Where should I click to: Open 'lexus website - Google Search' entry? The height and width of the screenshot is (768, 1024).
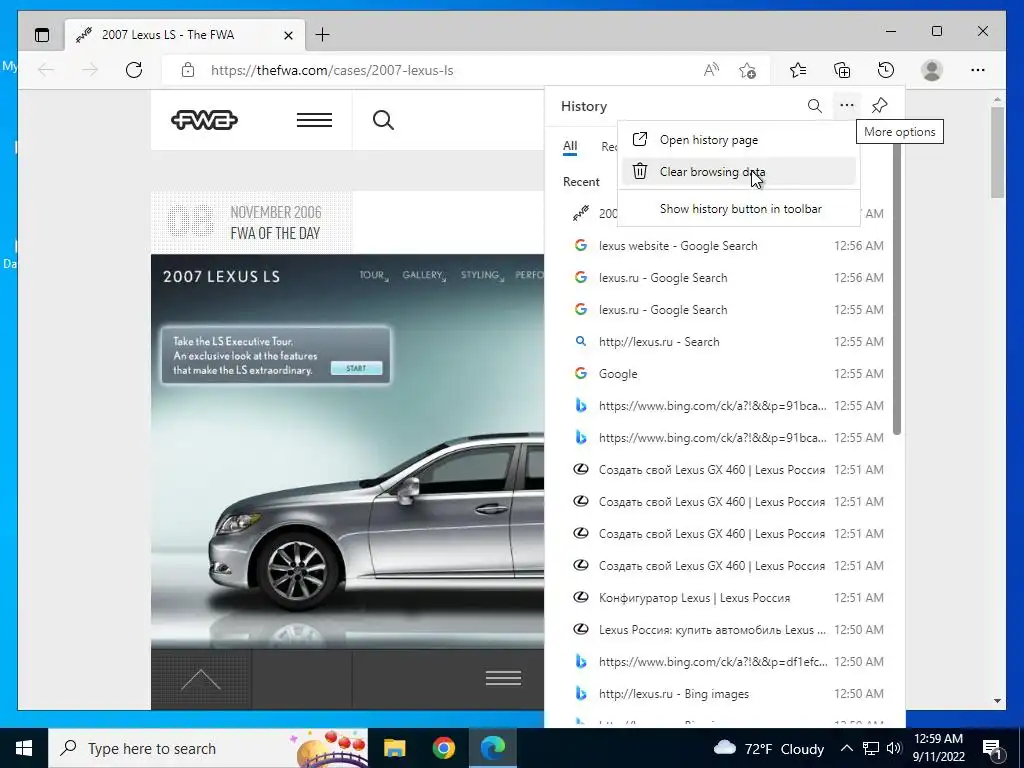coord(724,246)
